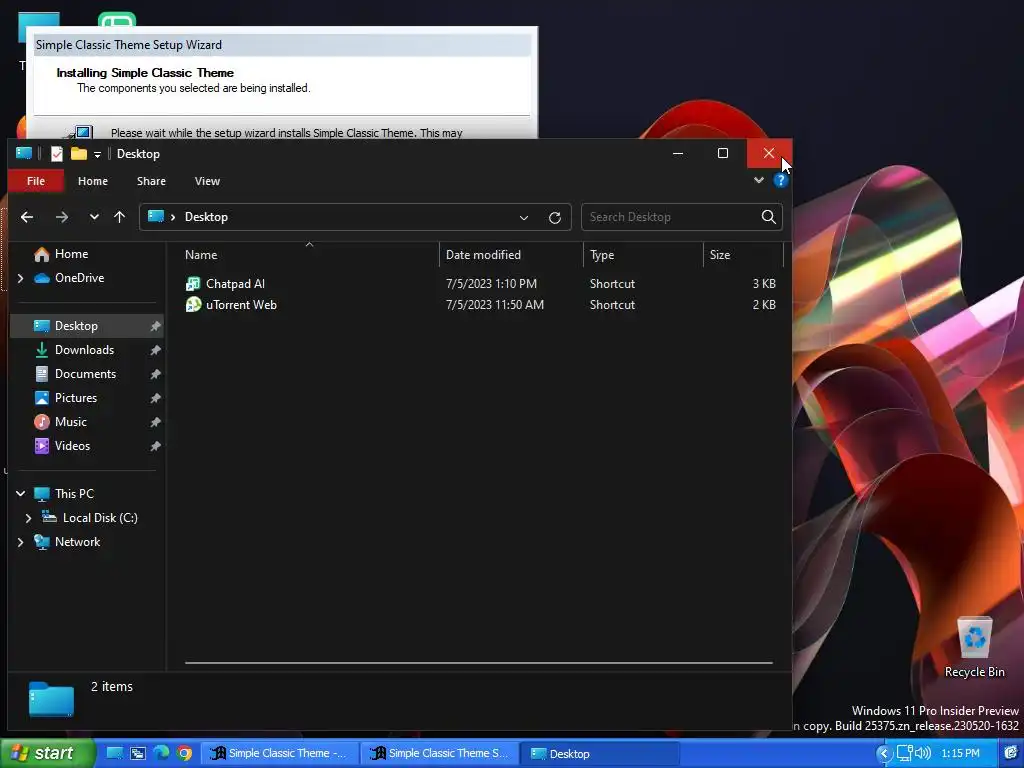Click the Task View quick launch icon
Image resolution: width=1024 pixels, height=768 pixels.
tap(138, 754)
